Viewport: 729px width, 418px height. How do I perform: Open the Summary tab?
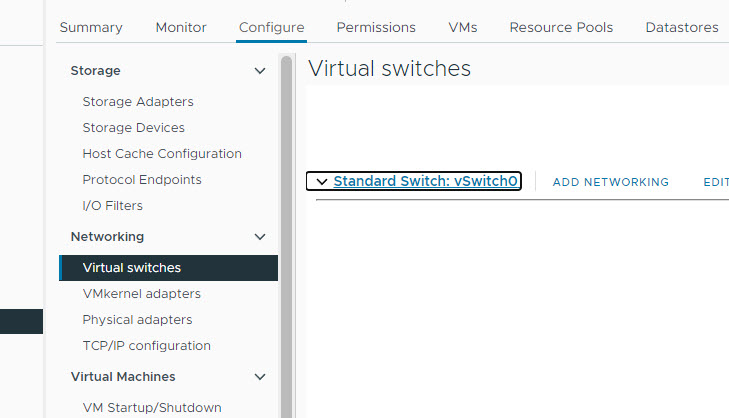pos(91,27)
